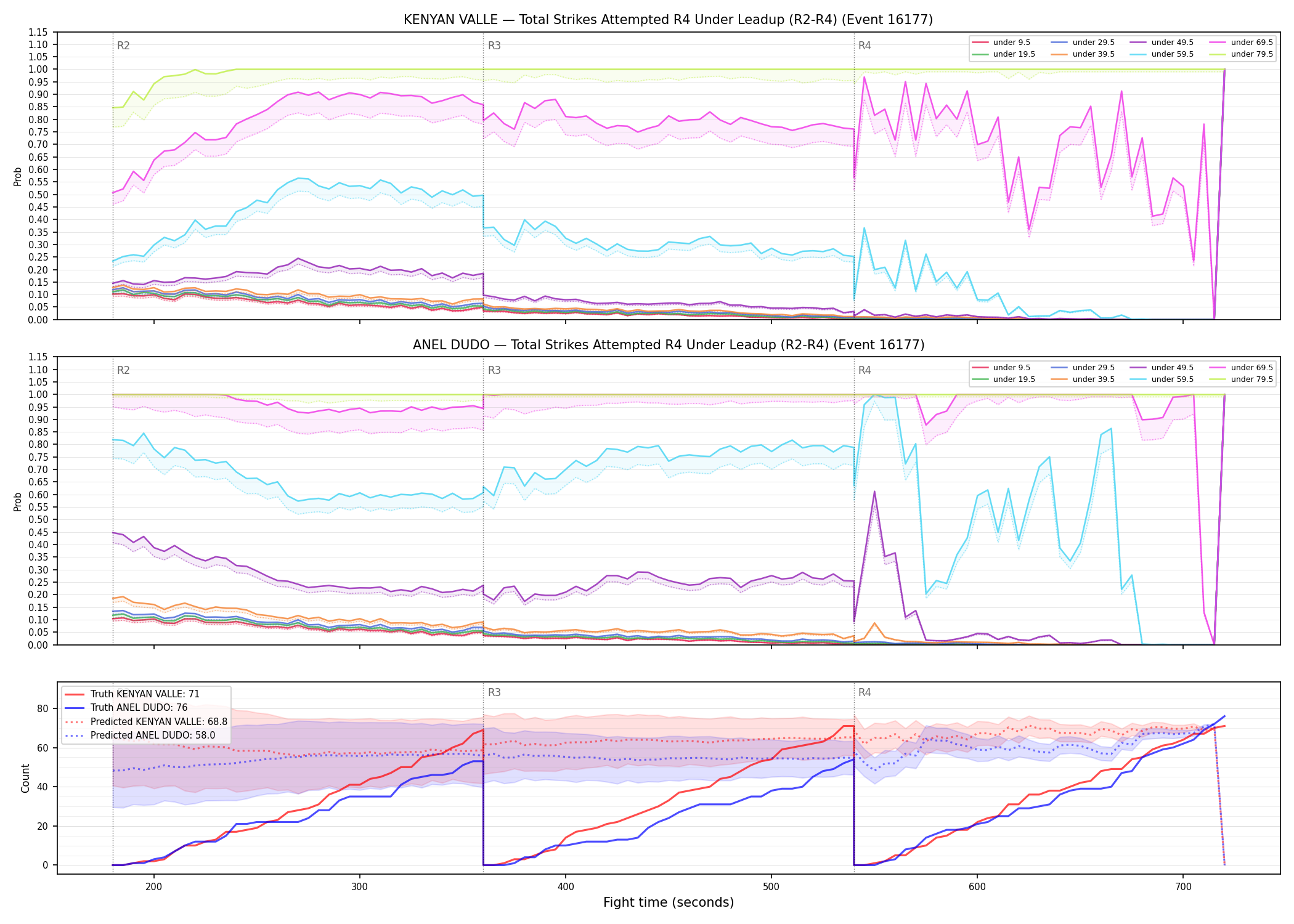Image resolution: width=1294 pixels, height=924 pixels.
Task: Click the 500 tick label on the x-axis
Action: pos(771,886)
